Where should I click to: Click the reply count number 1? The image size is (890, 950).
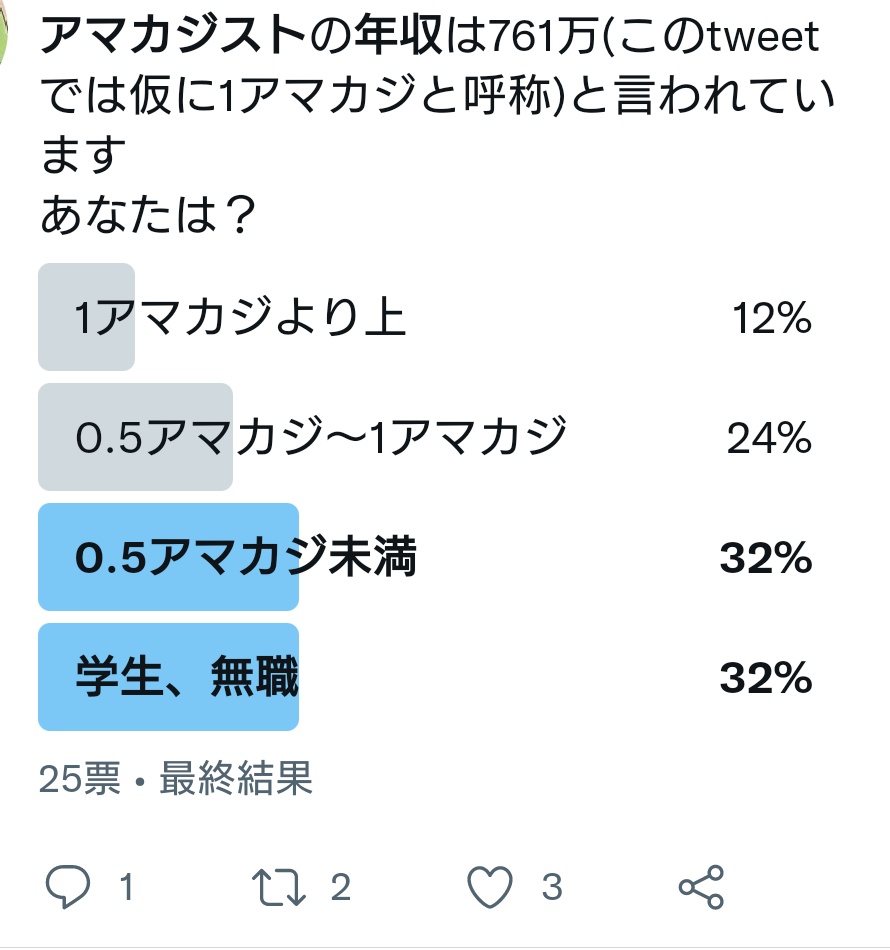(126, 887)
